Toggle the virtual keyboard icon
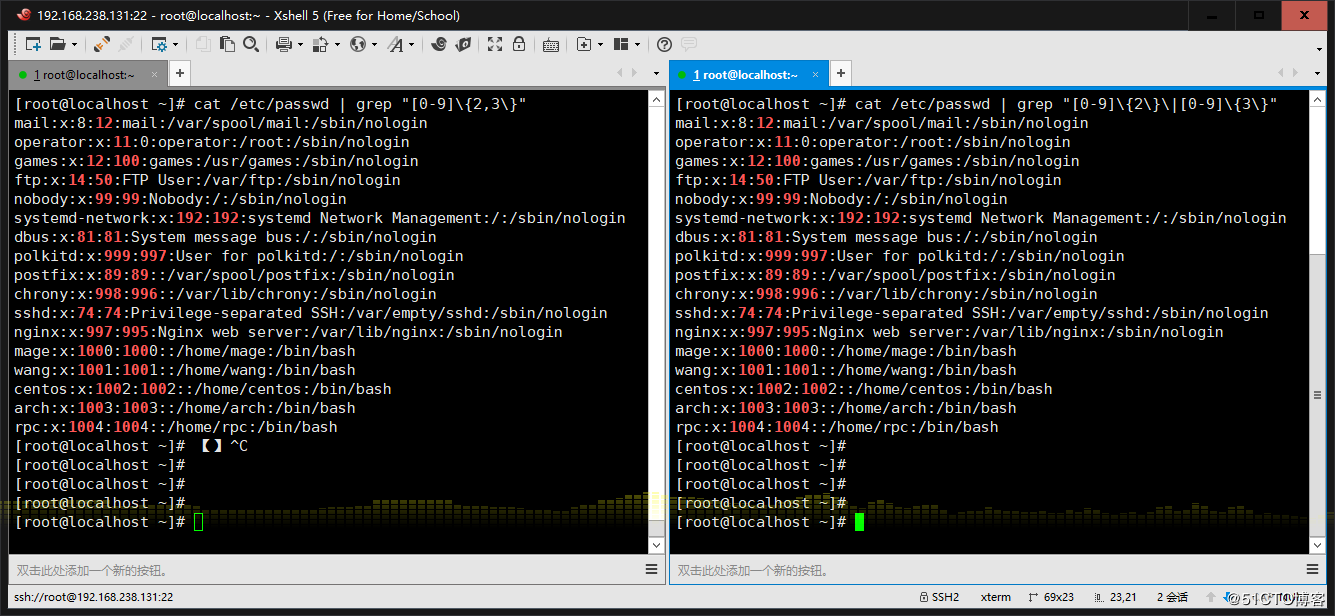 tap(551, 44)
